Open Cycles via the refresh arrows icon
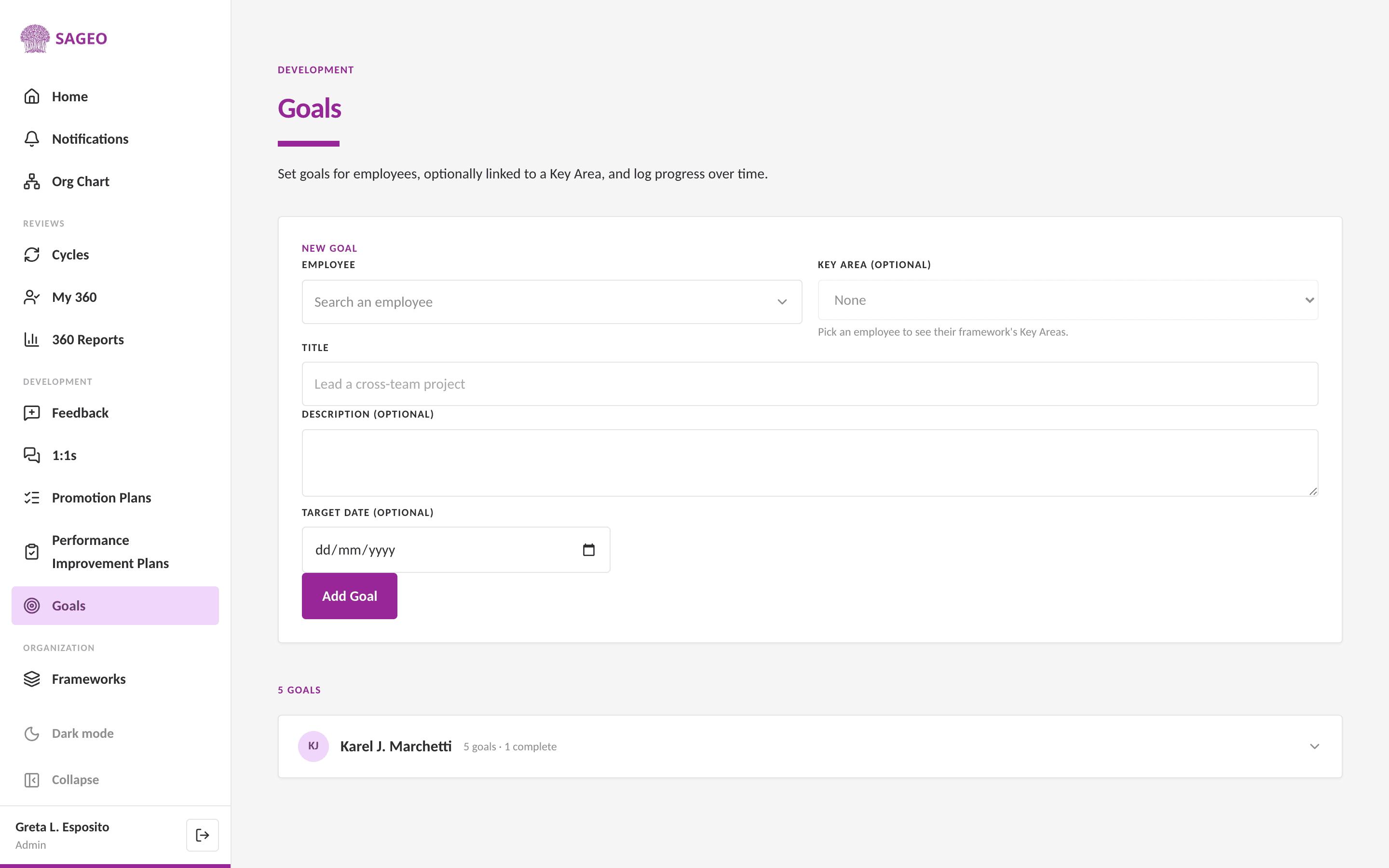The height and width of the screenshot is (868, 1389). tap(31, 255)
